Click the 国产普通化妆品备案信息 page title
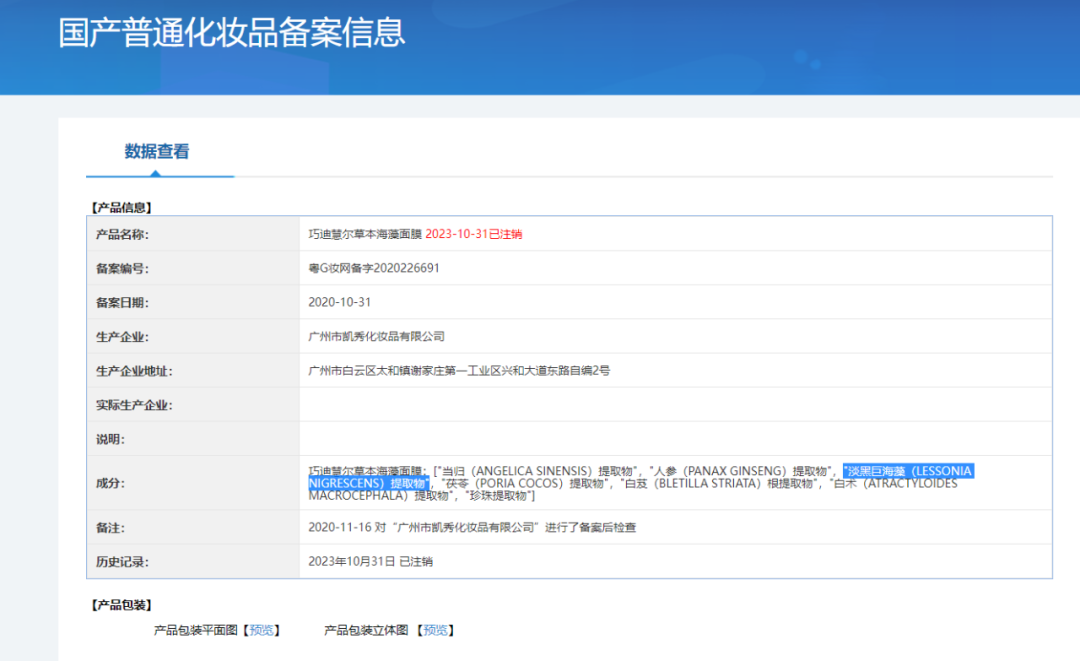Image resolution: width=1080 pixels, height=661 pixels. pos(232,33)
